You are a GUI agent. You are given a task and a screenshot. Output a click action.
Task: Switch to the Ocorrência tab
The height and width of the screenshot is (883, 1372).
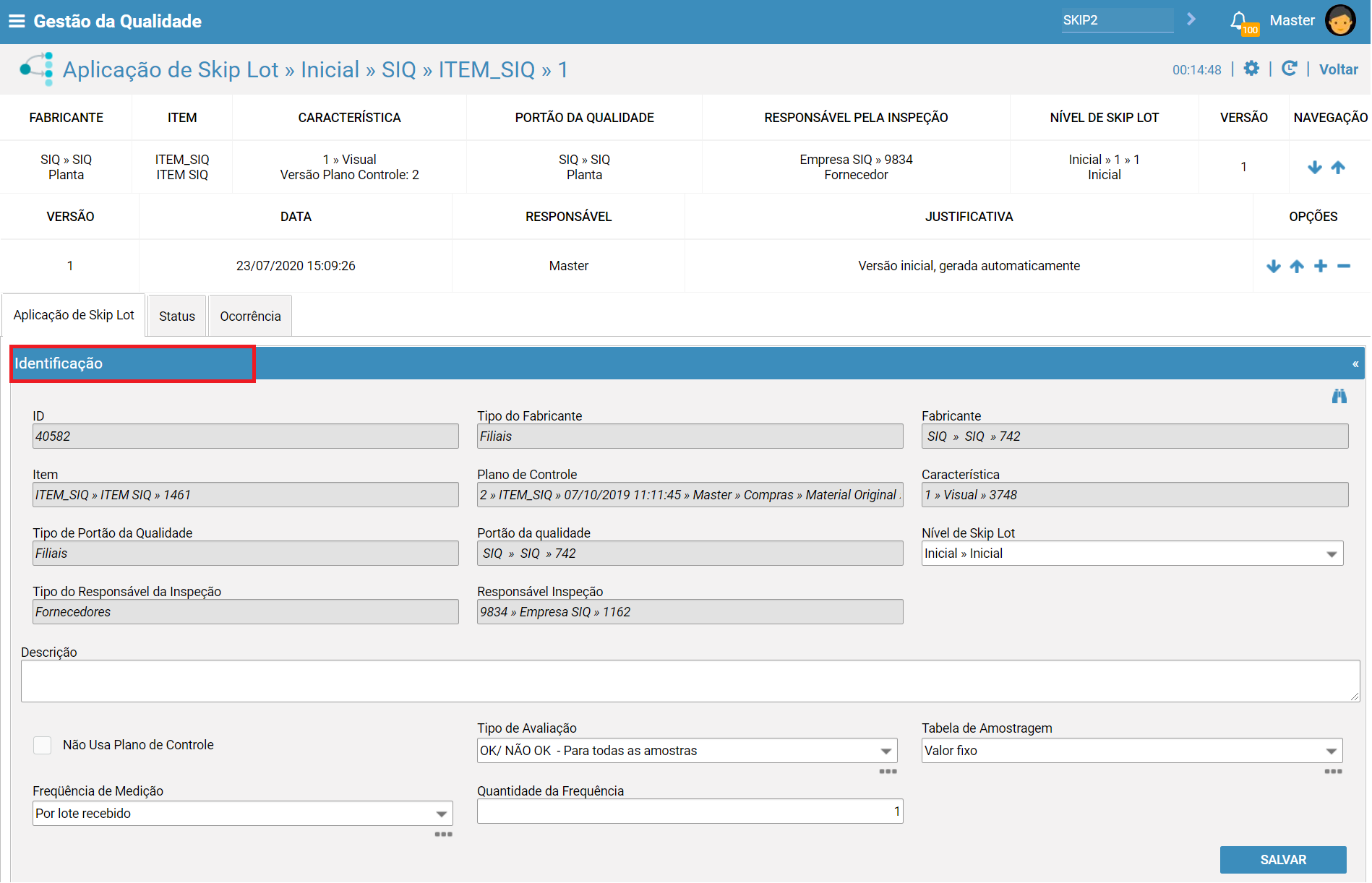point(250,316)
